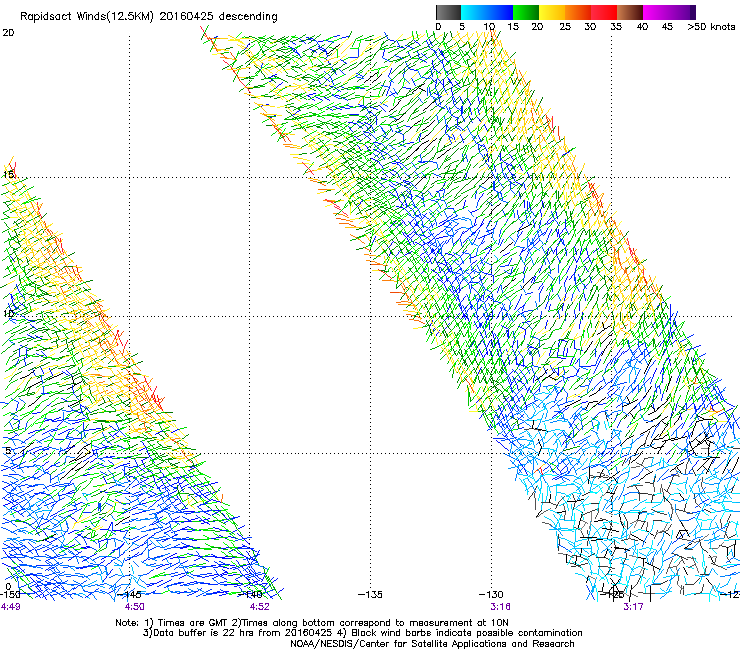The image size is (740, 650).
Task: Click the cyan 5–10 knots legend swatch
Action: [474, 12]
